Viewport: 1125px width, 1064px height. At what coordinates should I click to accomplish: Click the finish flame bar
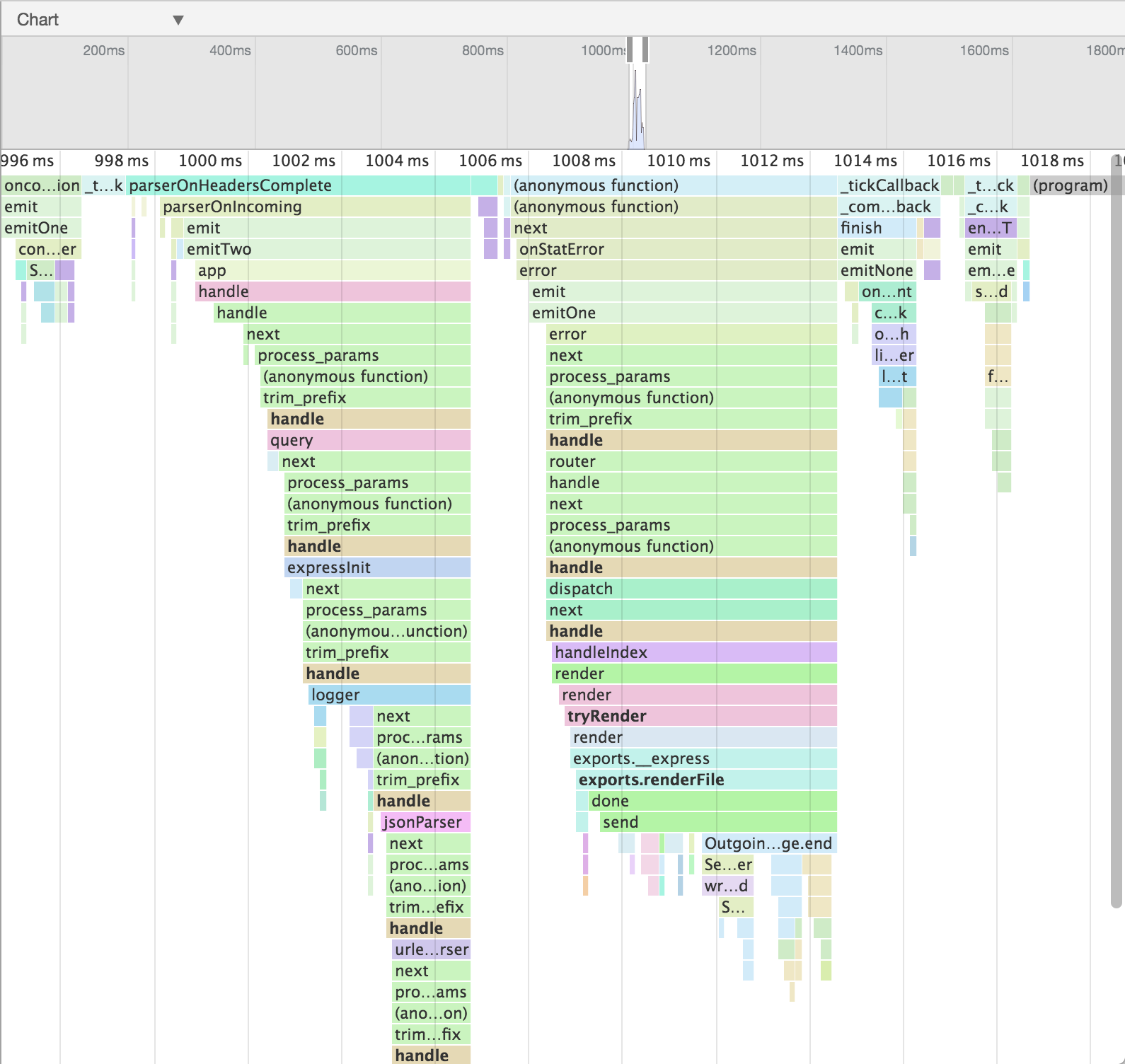[877, 228]
